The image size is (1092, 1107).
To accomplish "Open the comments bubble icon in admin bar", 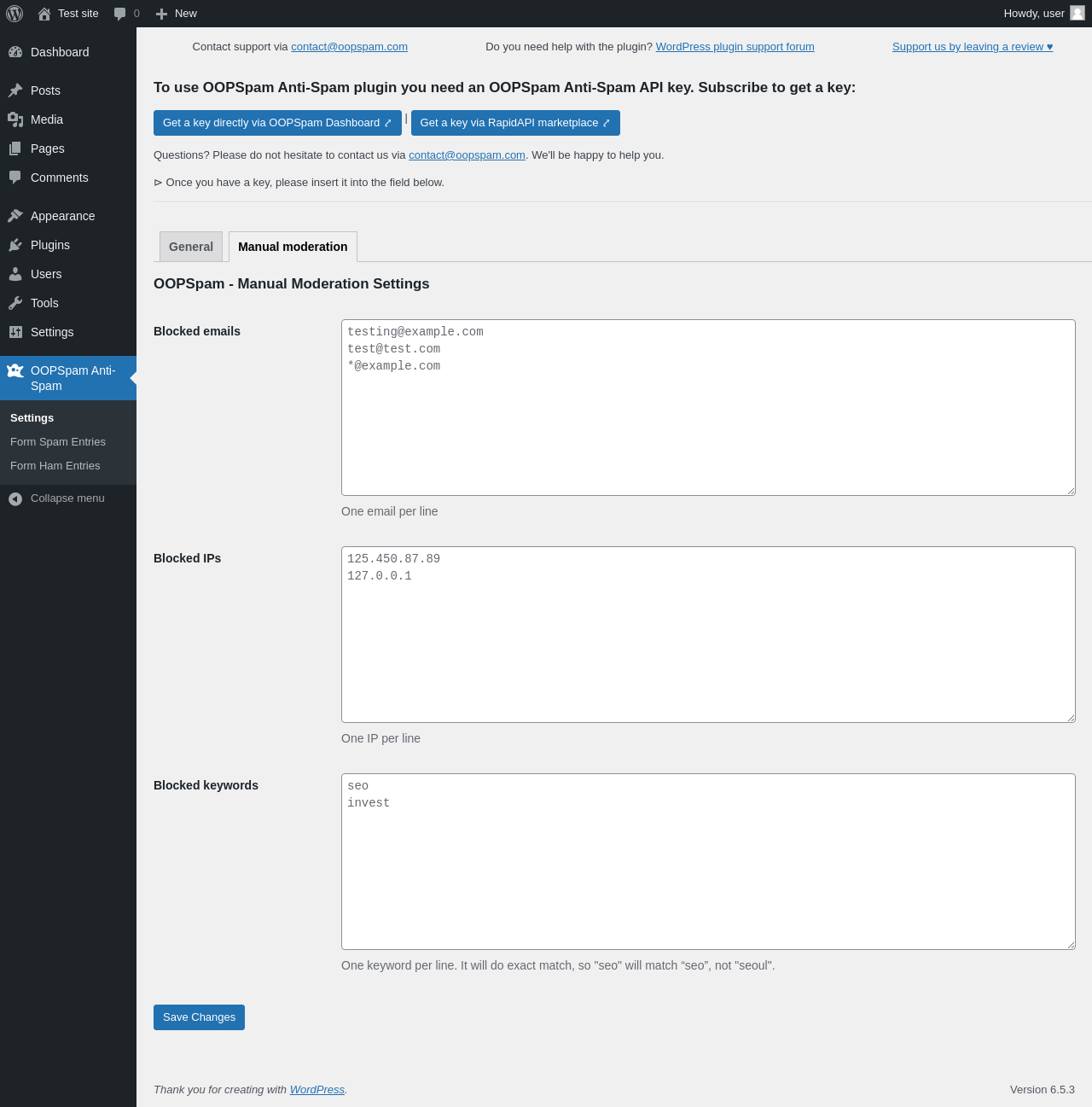I will tap(120, 14).
